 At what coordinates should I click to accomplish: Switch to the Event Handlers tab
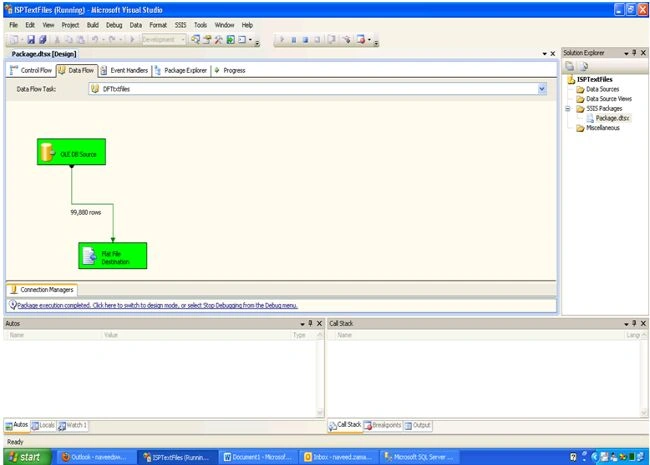tap(124, 70)
